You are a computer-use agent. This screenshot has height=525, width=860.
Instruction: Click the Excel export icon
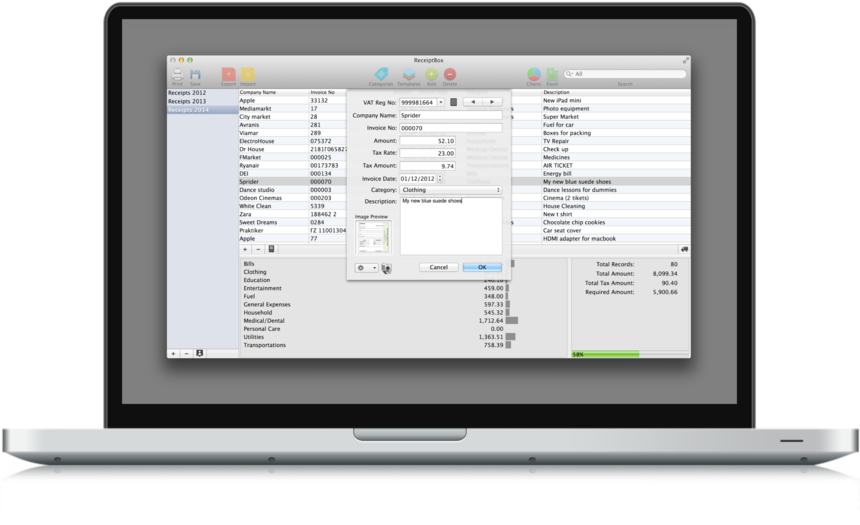click(x=552, y=74)
